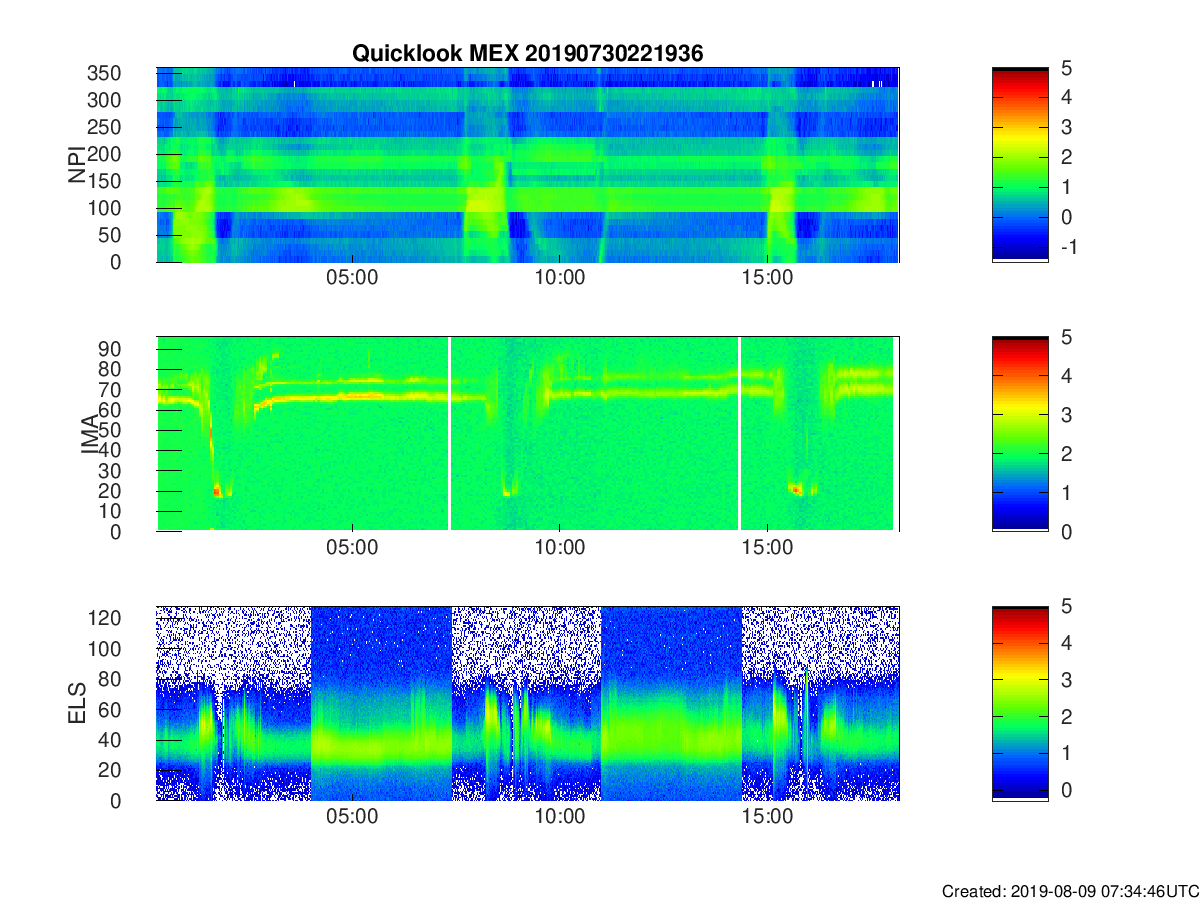This screenshot has width=1200, height=900.
Task: Click the ELS spectrogram plot
Action: [528, 703]
